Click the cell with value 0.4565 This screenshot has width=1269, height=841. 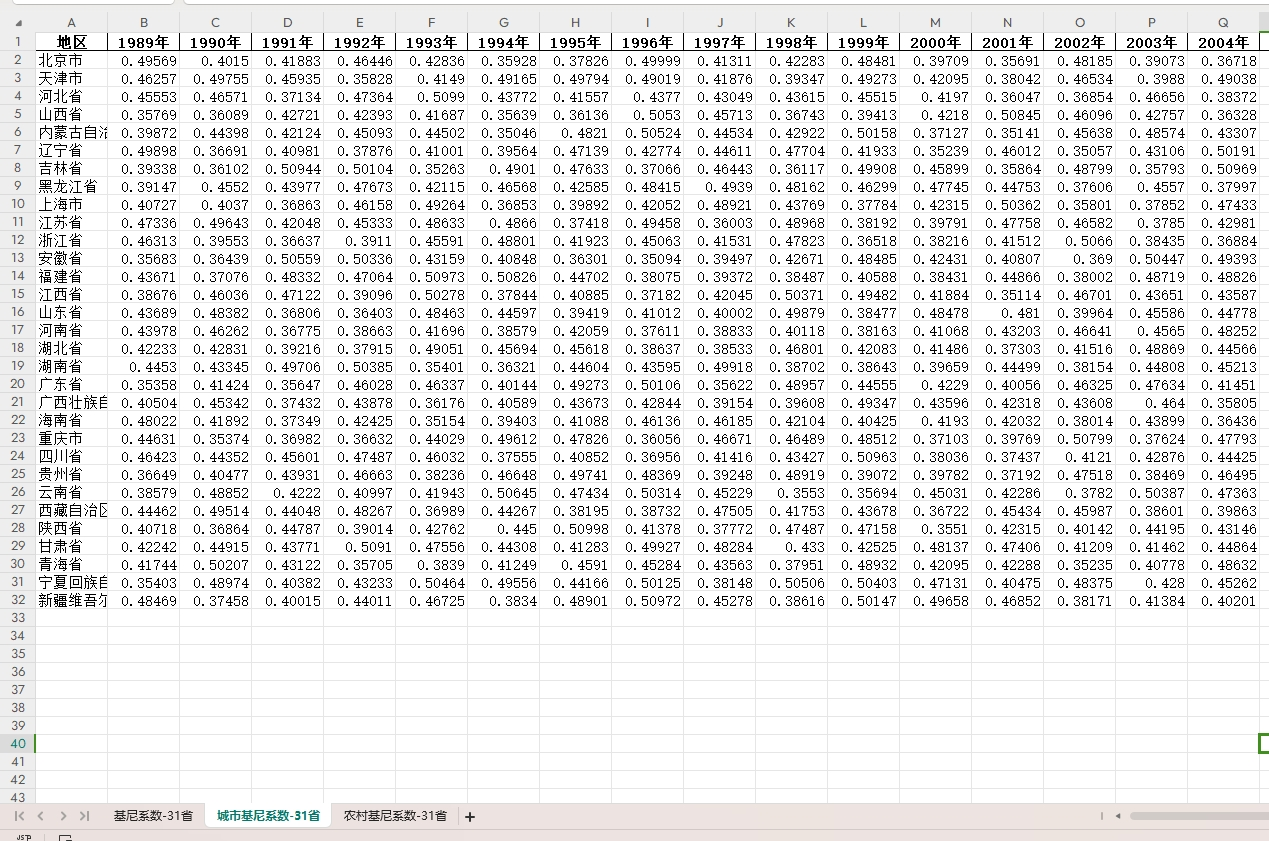(x=1152, y=330)
